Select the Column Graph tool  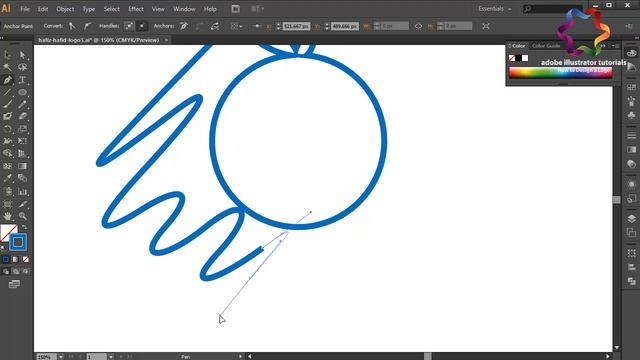22,191
